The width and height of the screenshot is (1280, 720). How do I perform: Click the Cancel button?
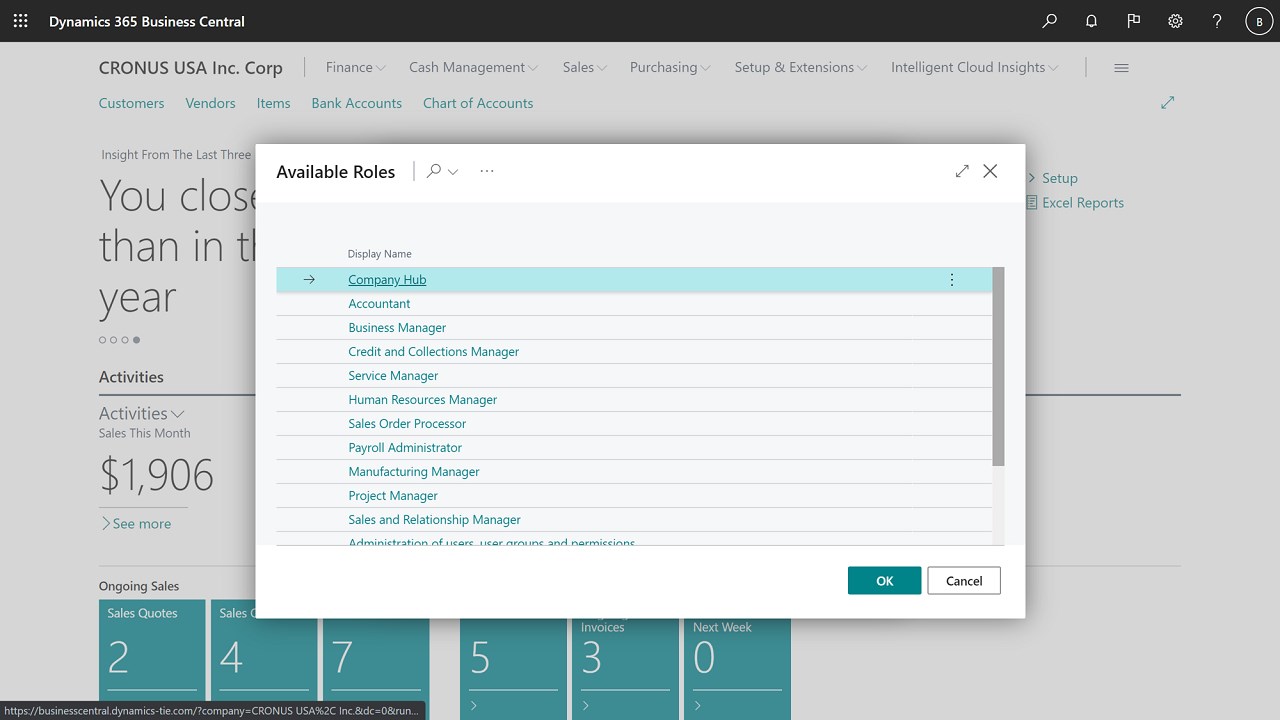964,581
